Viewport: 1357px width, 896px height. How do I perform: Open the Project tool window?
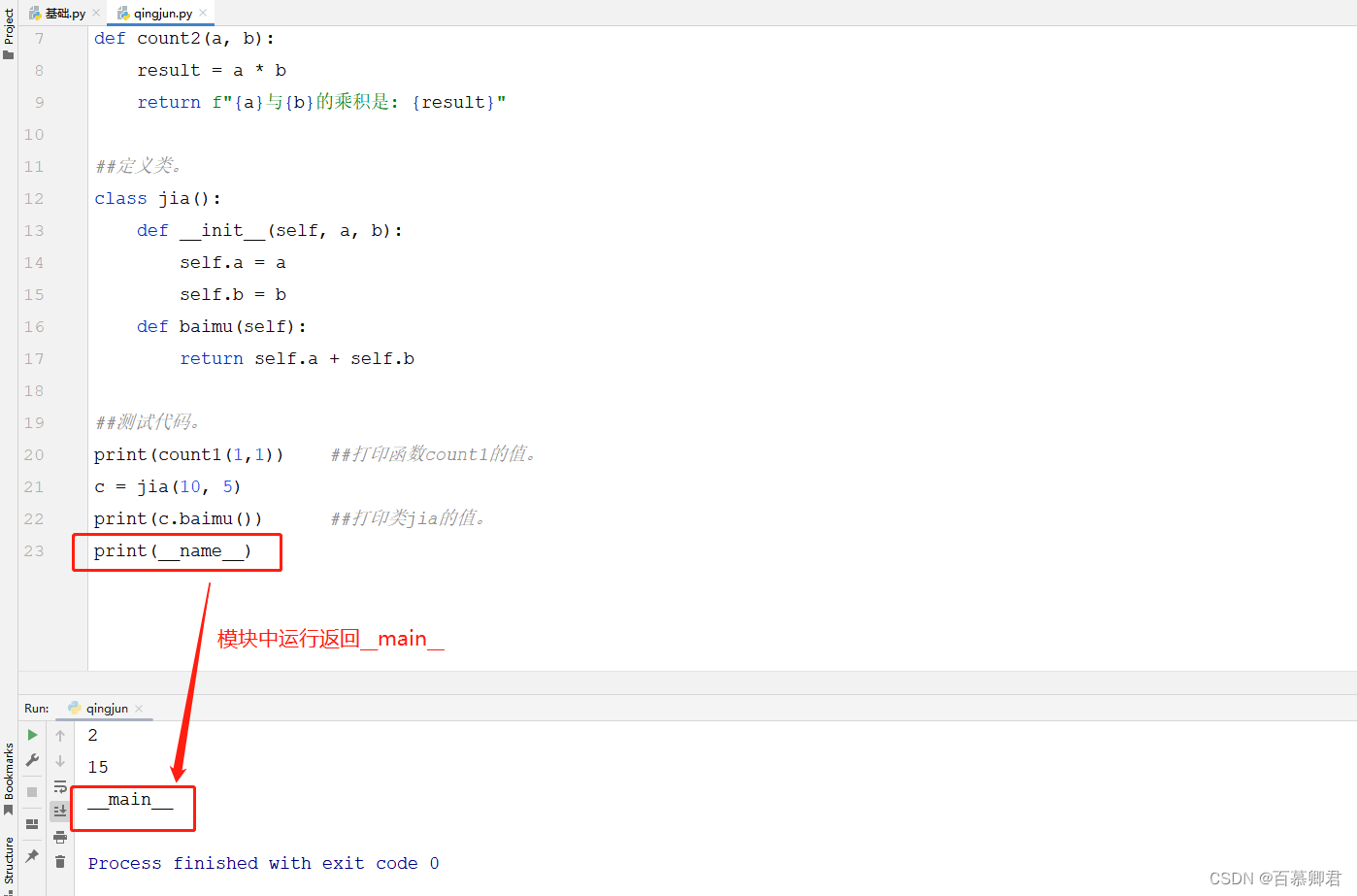click(9, 34)
